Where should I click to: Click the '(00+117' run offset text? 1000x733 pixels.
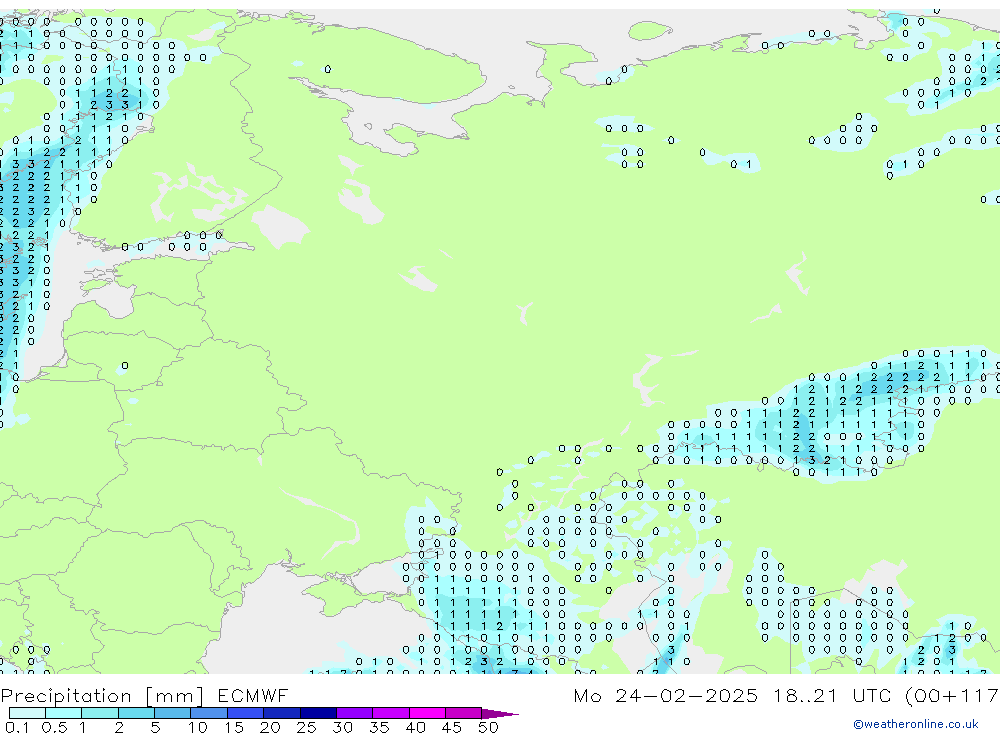point(952,695)
